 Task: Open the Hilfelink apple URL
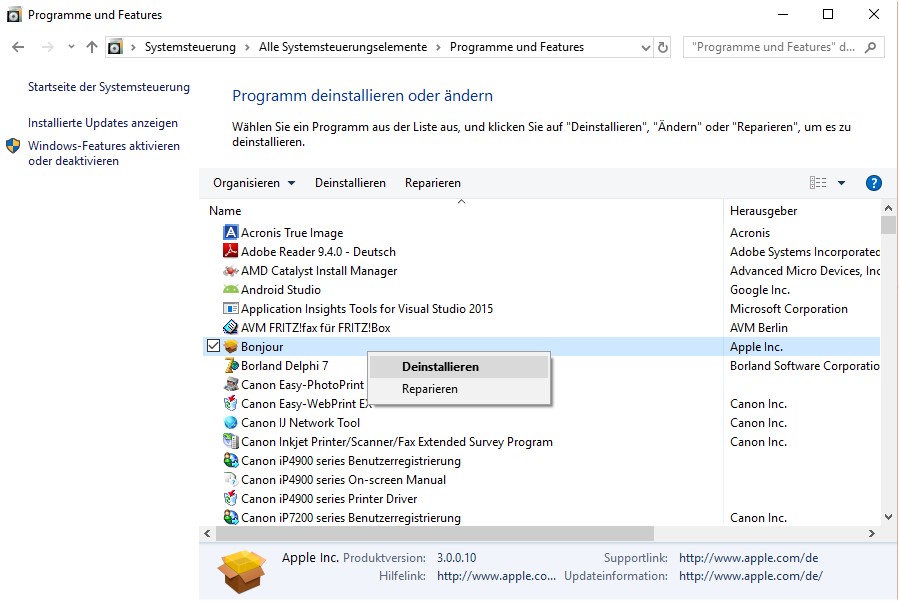497,576
